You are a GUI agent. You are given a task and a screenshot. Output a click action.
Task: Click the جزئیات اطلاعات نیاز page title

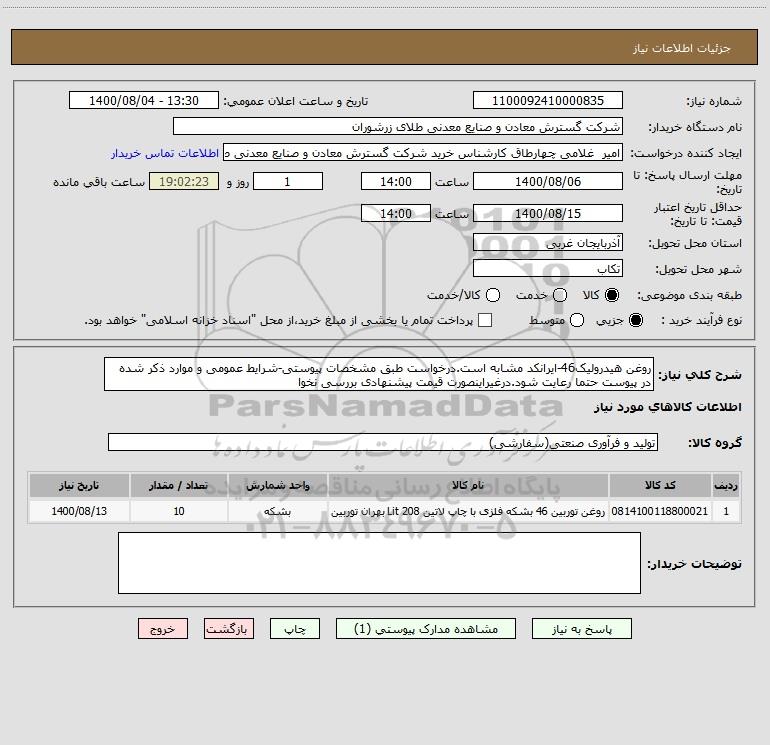[x=682, y=48]
